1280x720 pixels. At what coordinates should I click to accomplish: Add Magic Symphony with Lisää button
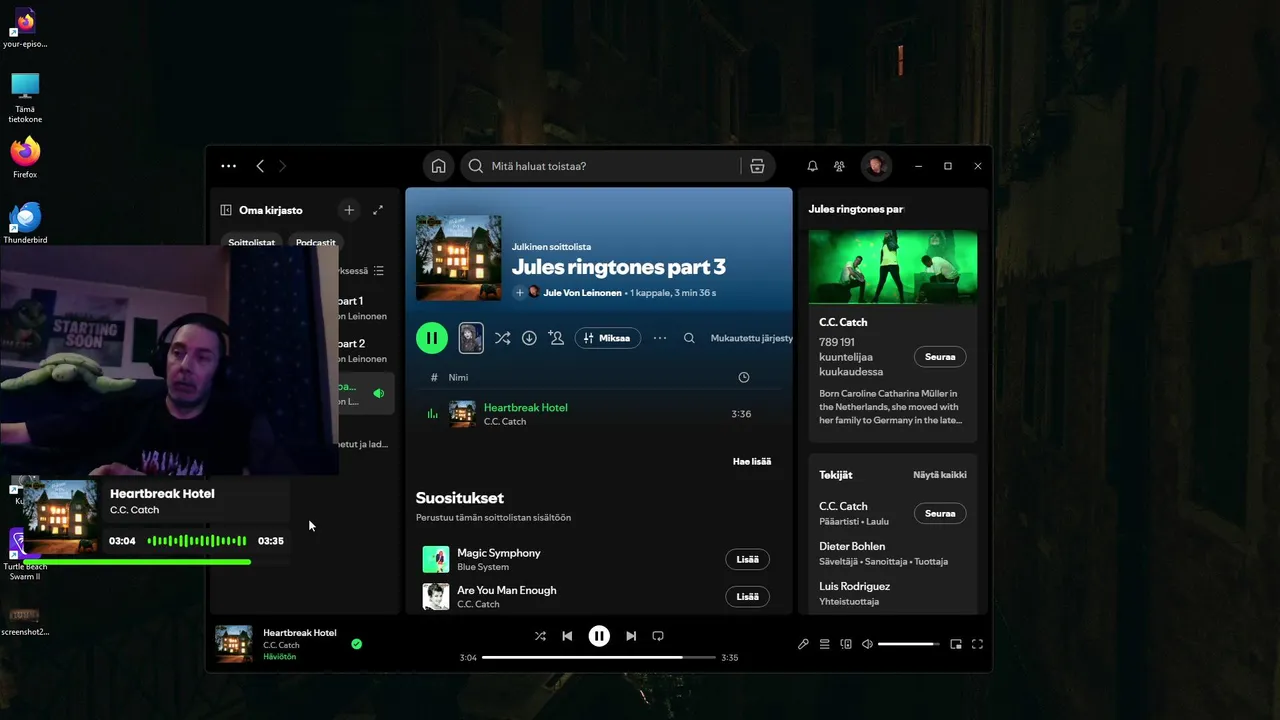click(747, 559)
